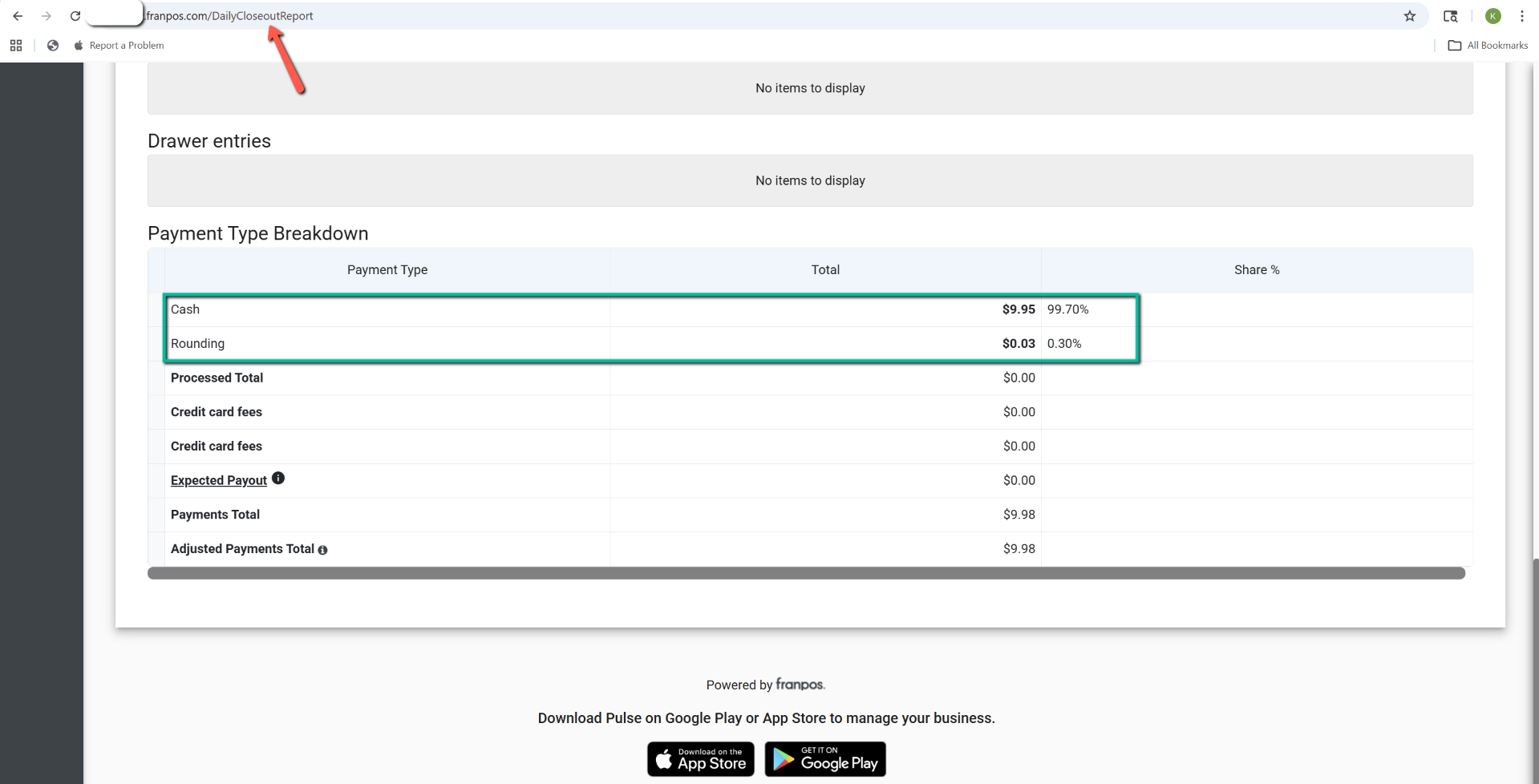Open the Expected Payout link

click(x=218, y=480)
